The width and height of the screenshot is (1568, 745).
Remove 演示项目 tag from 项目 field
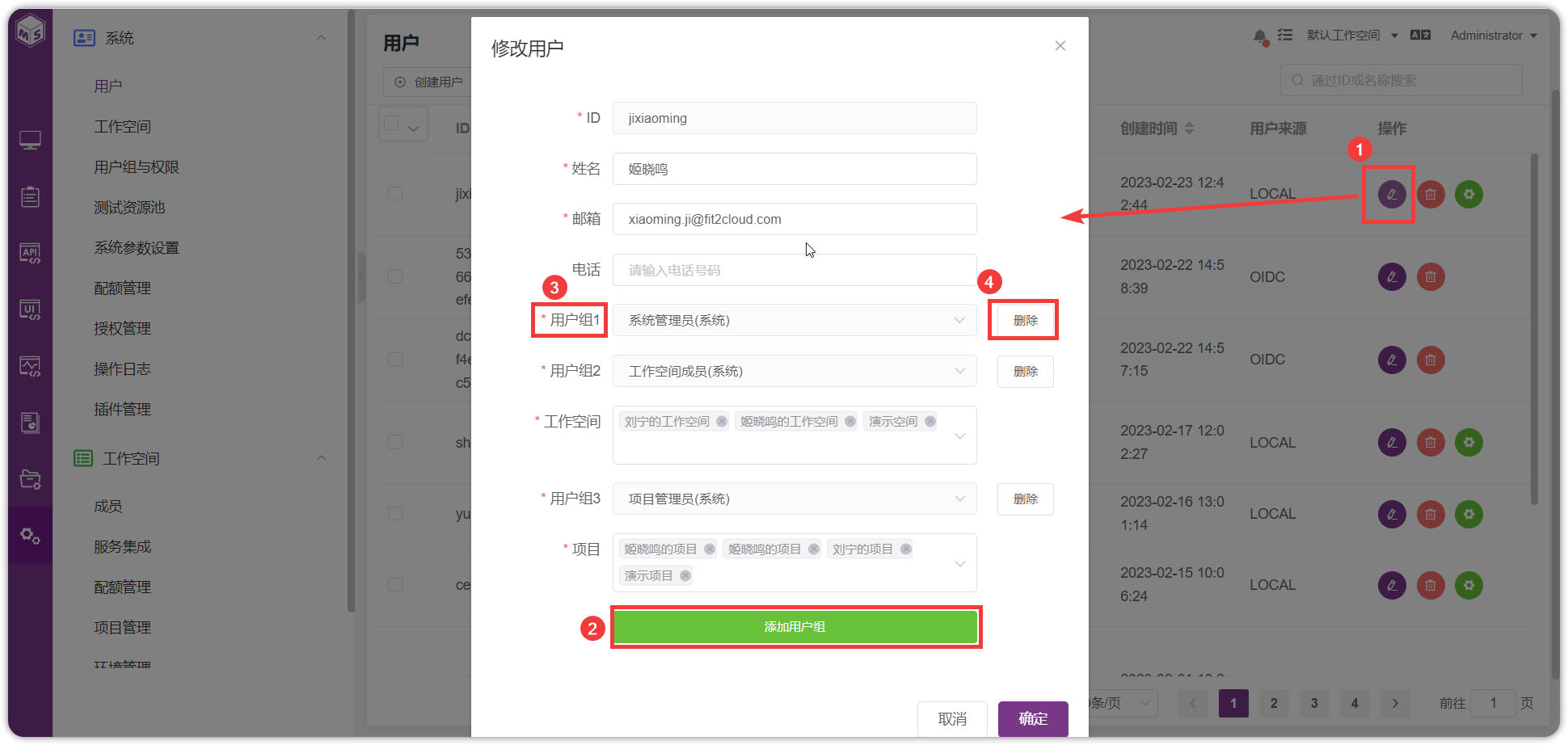click(x=685, y=575)
